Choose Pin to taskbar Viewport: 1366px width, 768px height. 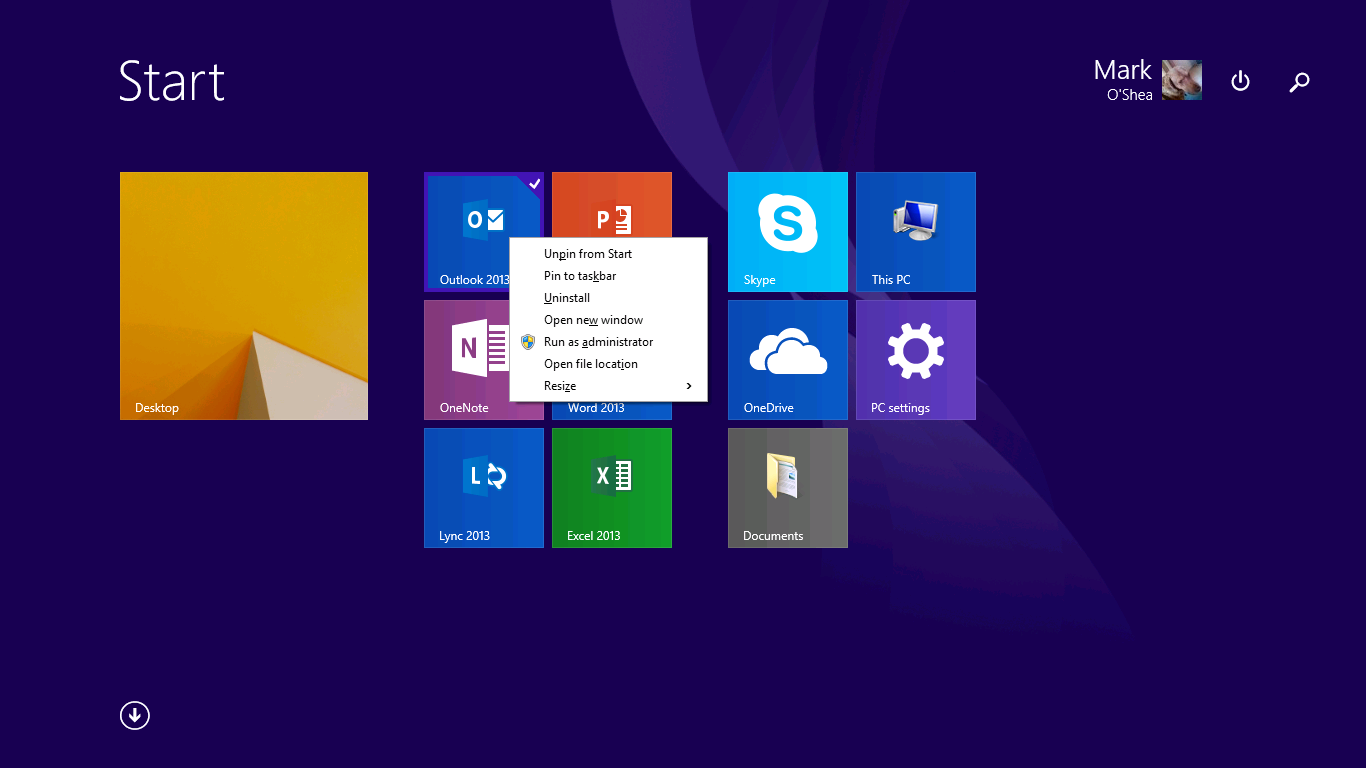click(x=580, y=276)
